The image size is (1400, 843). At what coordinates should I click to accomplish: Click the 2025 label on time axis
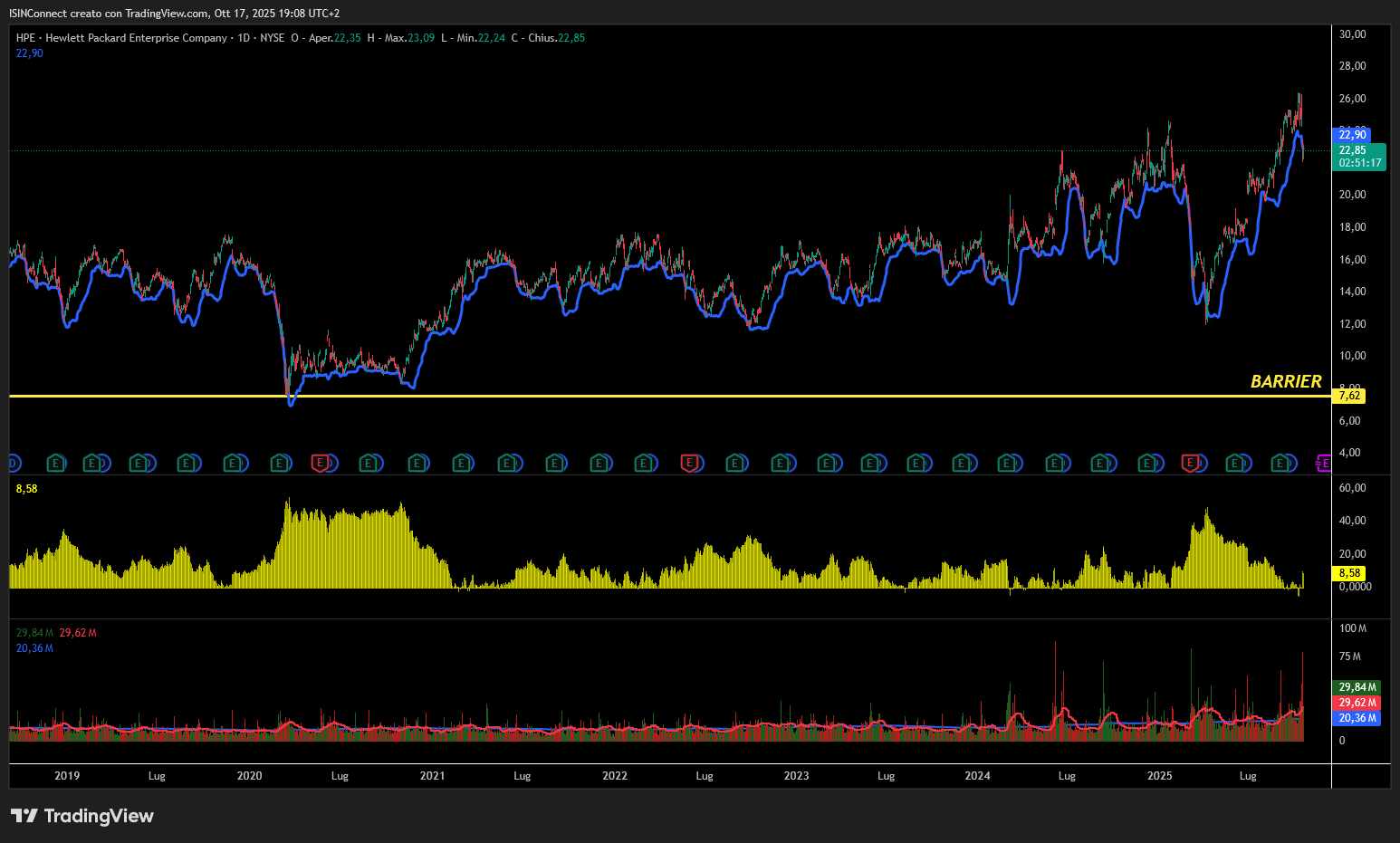1159,776
